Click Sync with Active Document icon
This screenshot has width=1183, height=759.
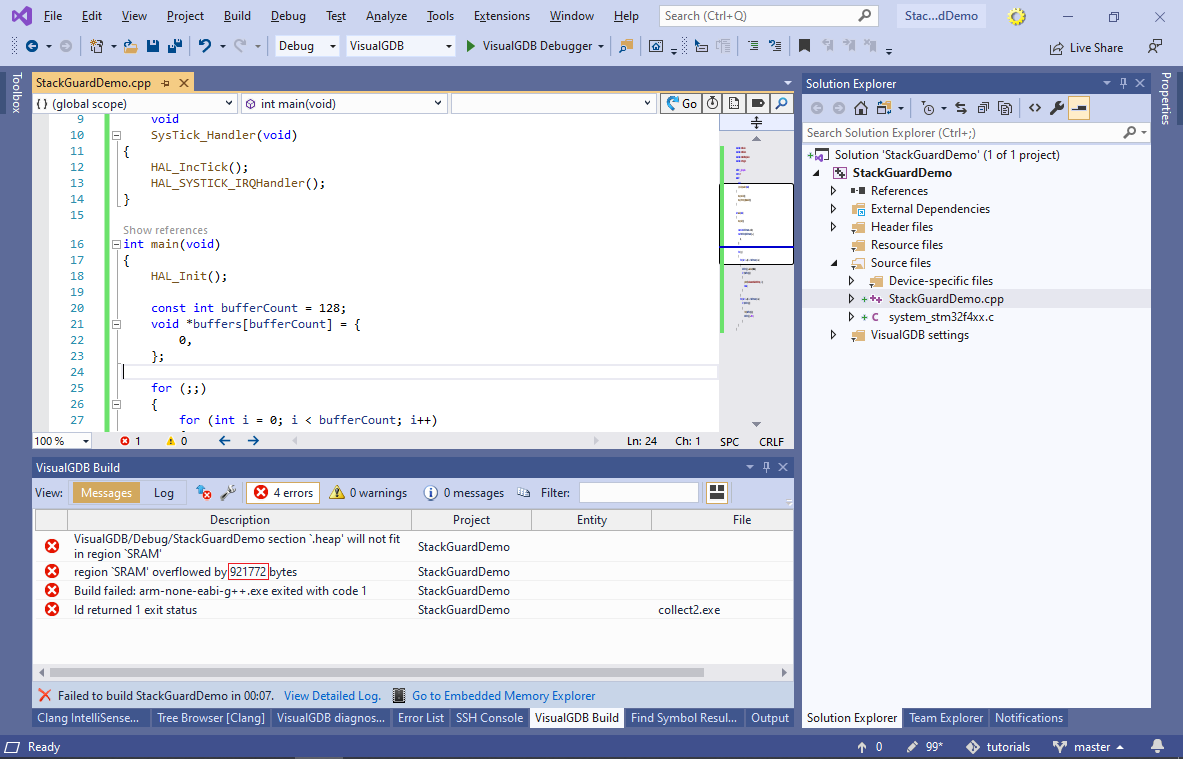(x=961, y=109)
